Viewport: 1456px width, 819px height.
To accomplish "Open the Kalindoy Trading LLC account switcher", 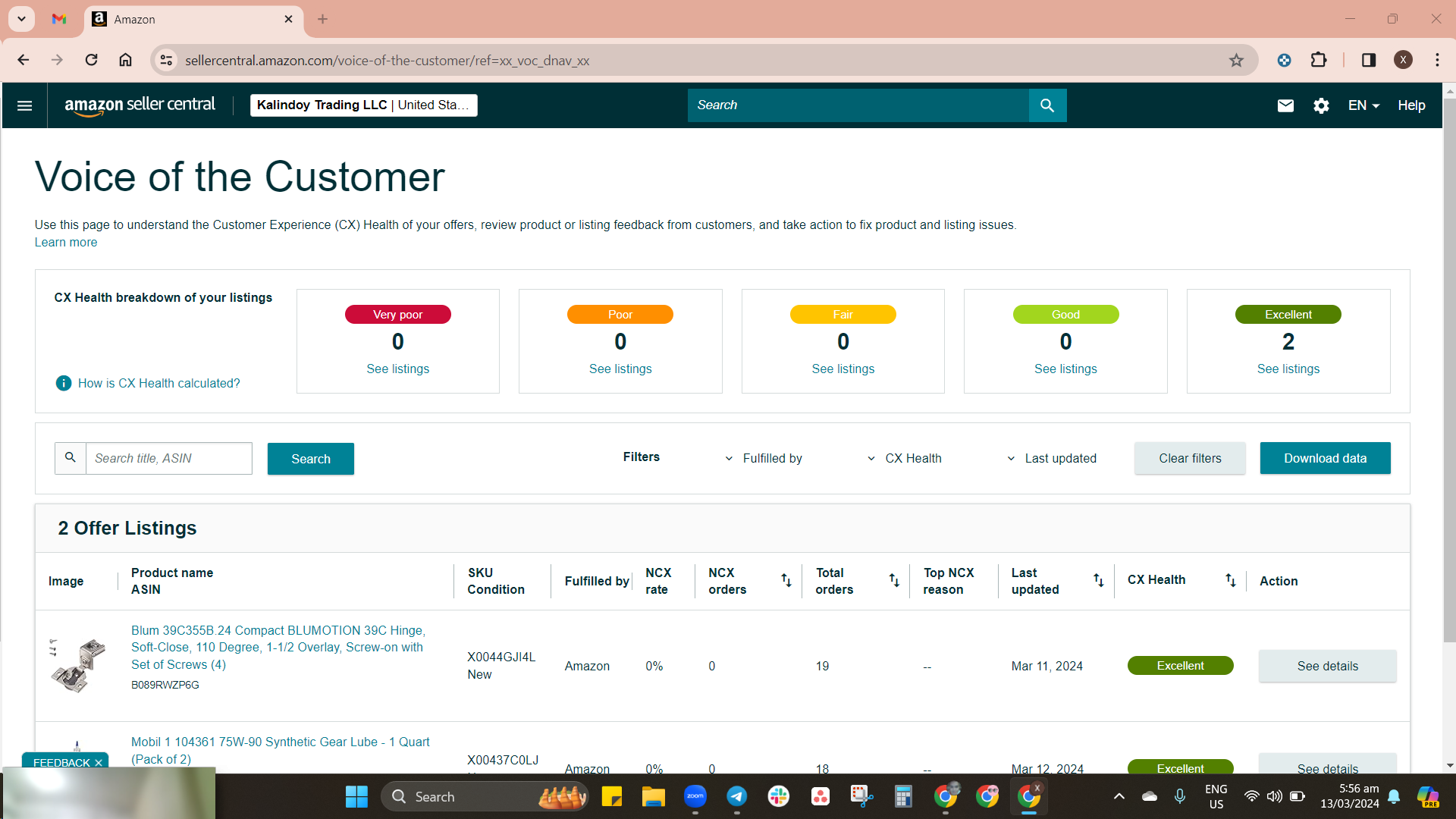I will coord(364,105).
